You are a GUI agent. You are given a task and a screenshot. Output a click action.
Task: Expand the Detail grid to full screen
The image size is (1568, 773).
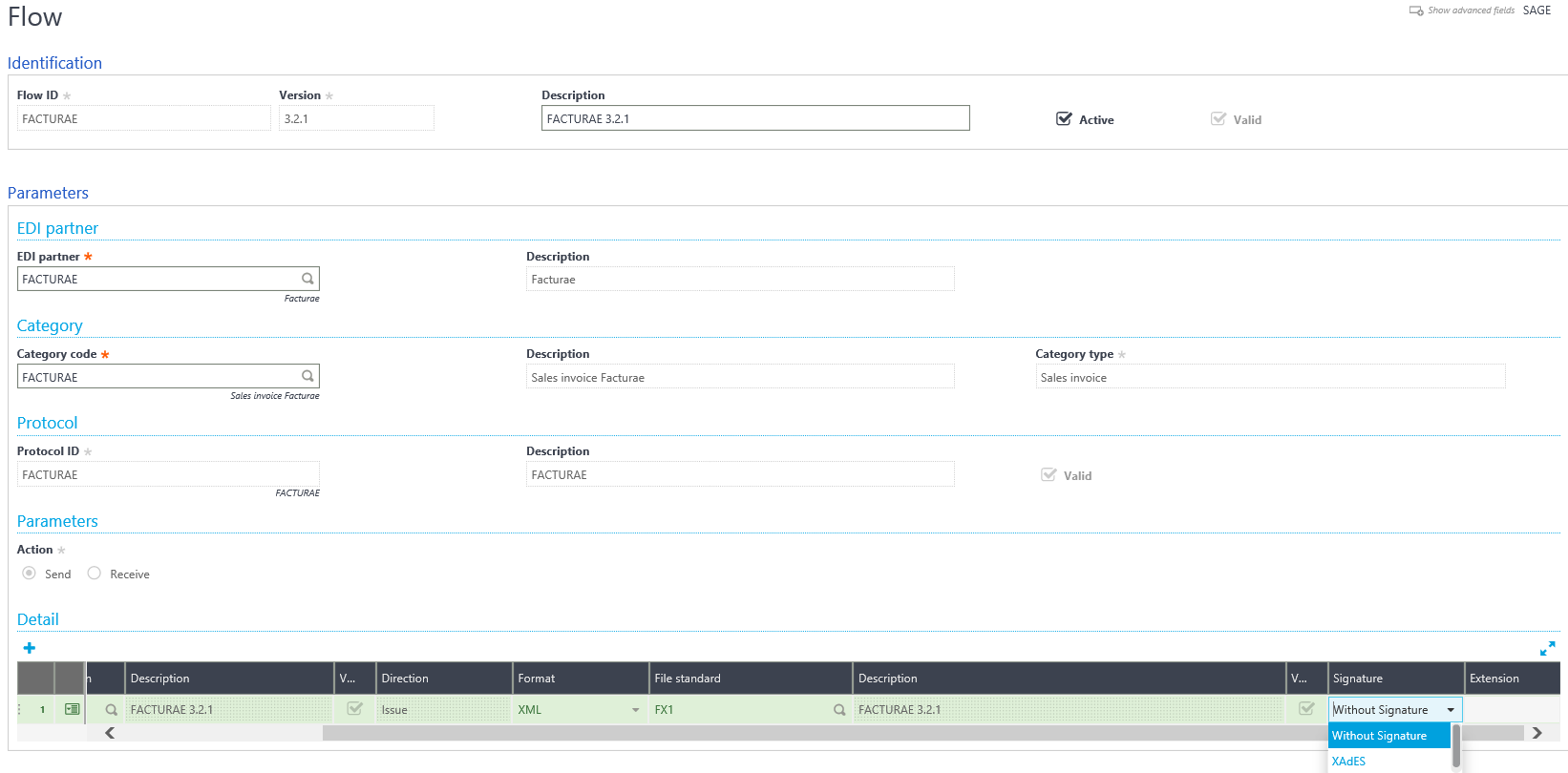pyautogui.click(x=1547, y=649)
